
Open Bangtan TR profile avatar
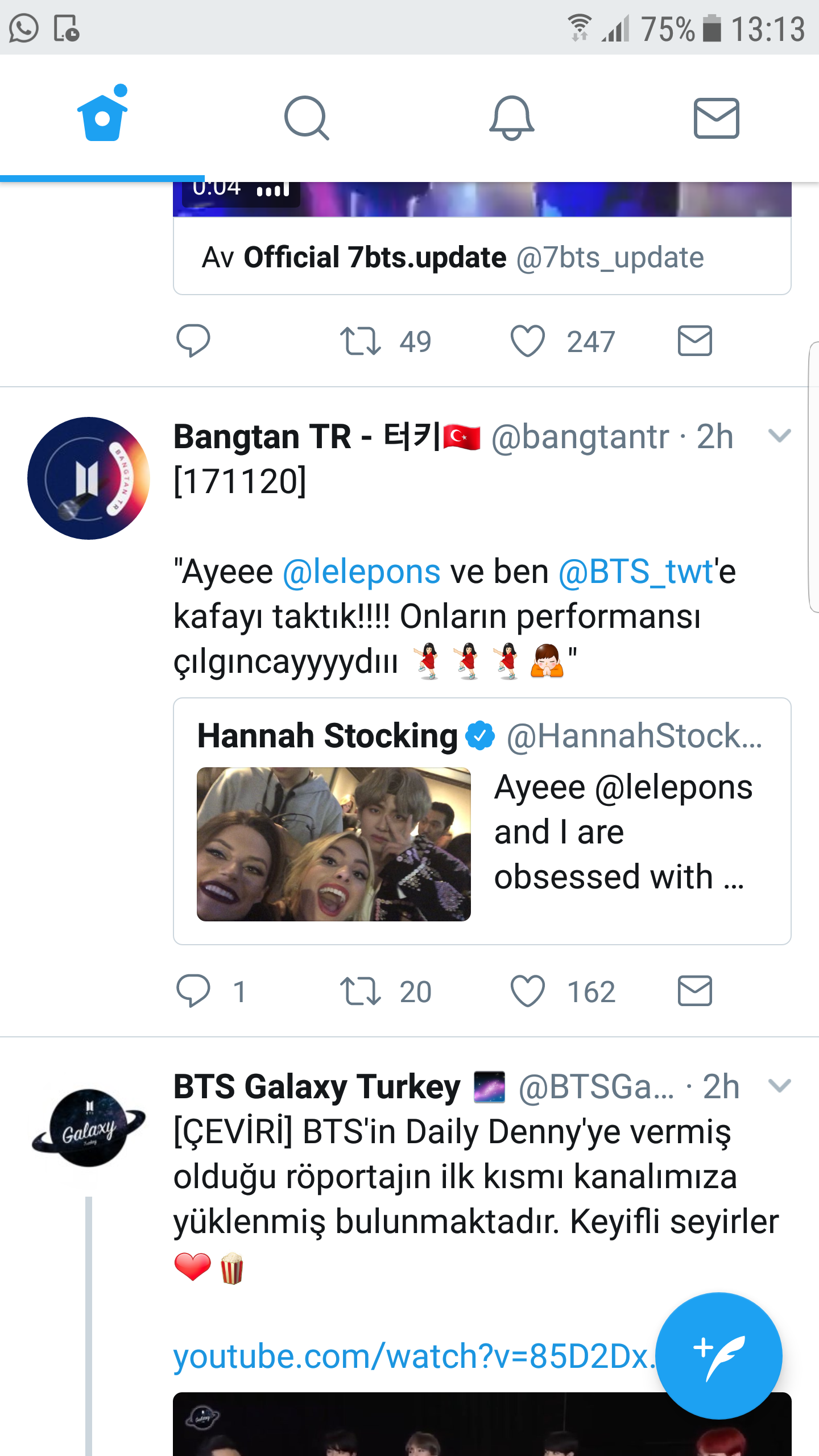[x=89, y=478]
